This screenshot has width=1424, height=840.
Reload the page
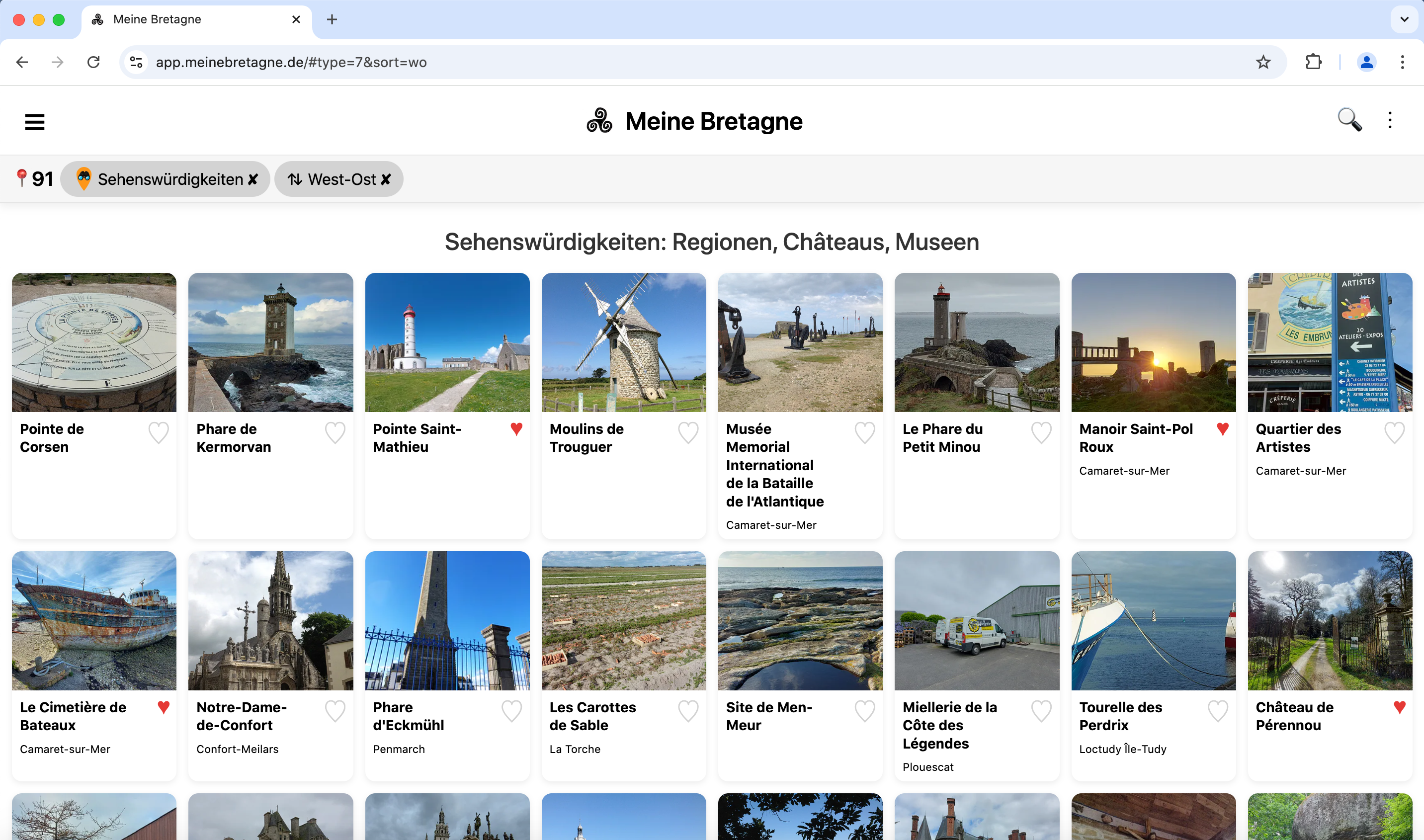[93, 62]
